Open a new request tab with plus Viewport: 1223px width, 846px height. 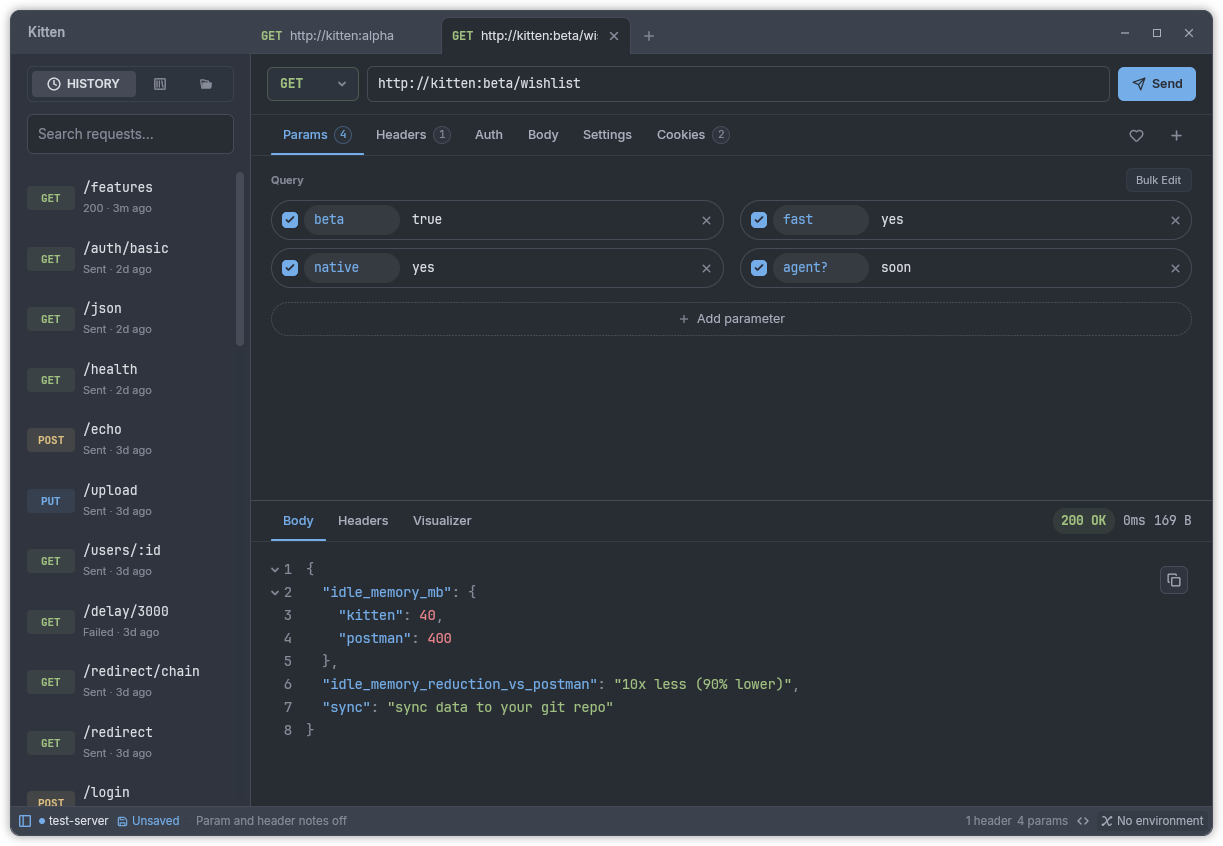[x=649, y=36]
